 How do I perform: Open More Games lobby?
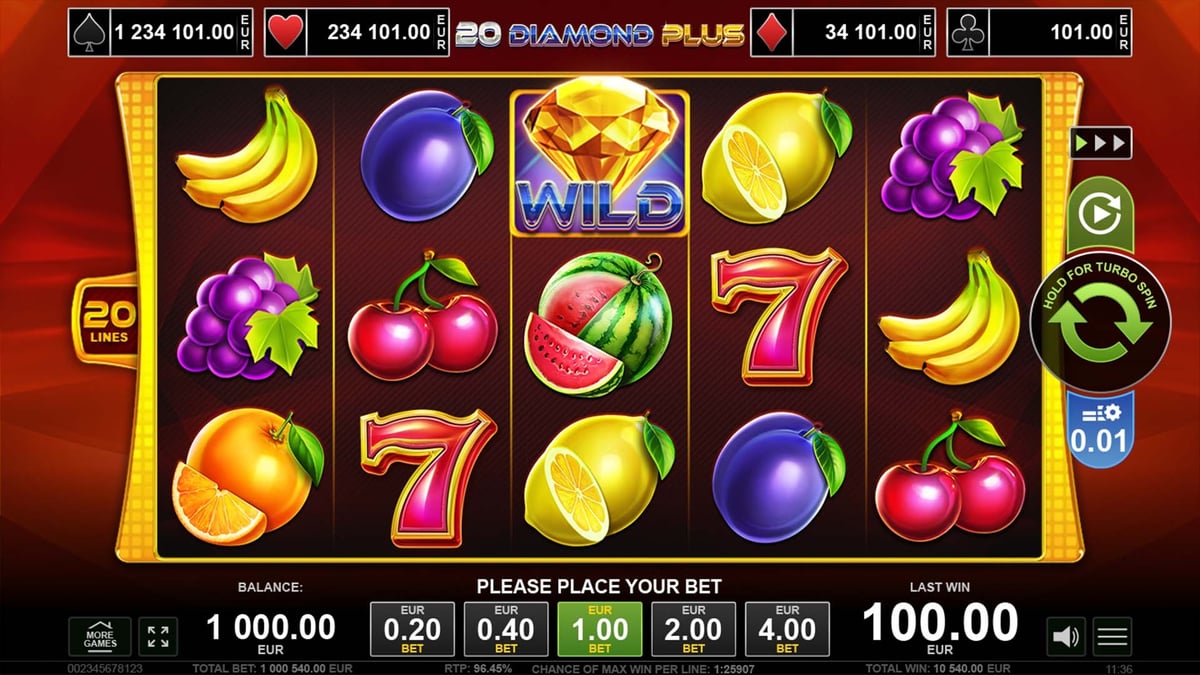click(100, 637)
